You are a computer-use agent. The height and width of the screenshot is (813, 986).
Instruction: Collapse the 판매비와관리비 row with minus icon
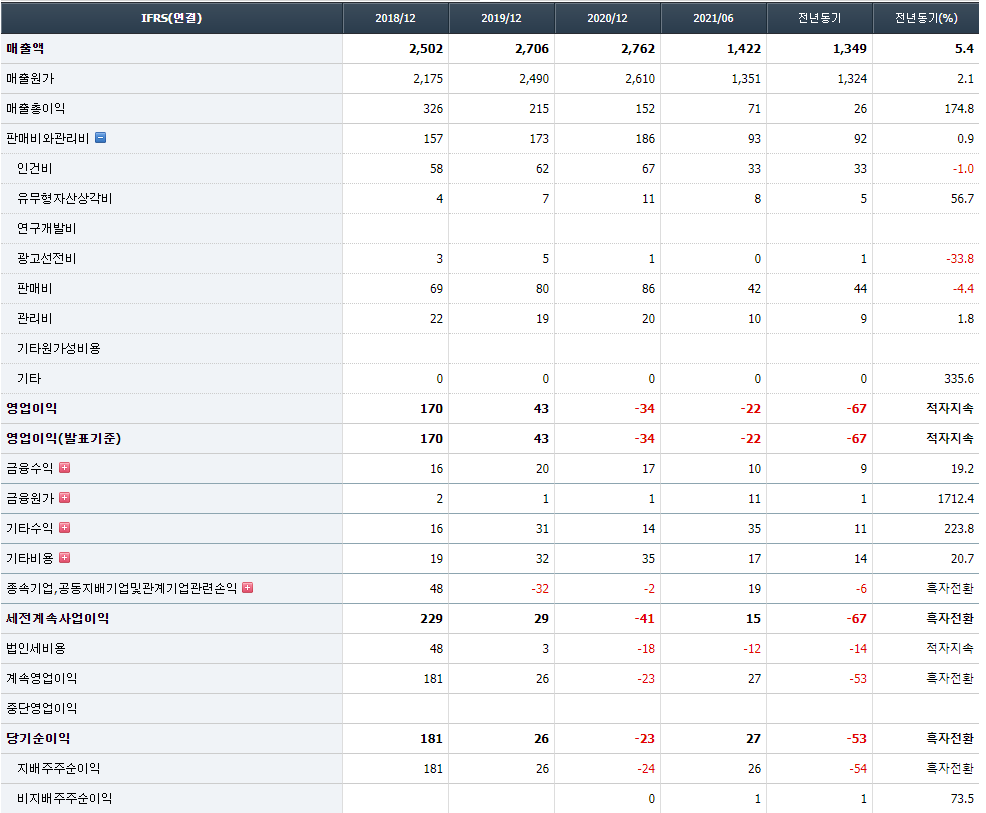coord(101,138)
